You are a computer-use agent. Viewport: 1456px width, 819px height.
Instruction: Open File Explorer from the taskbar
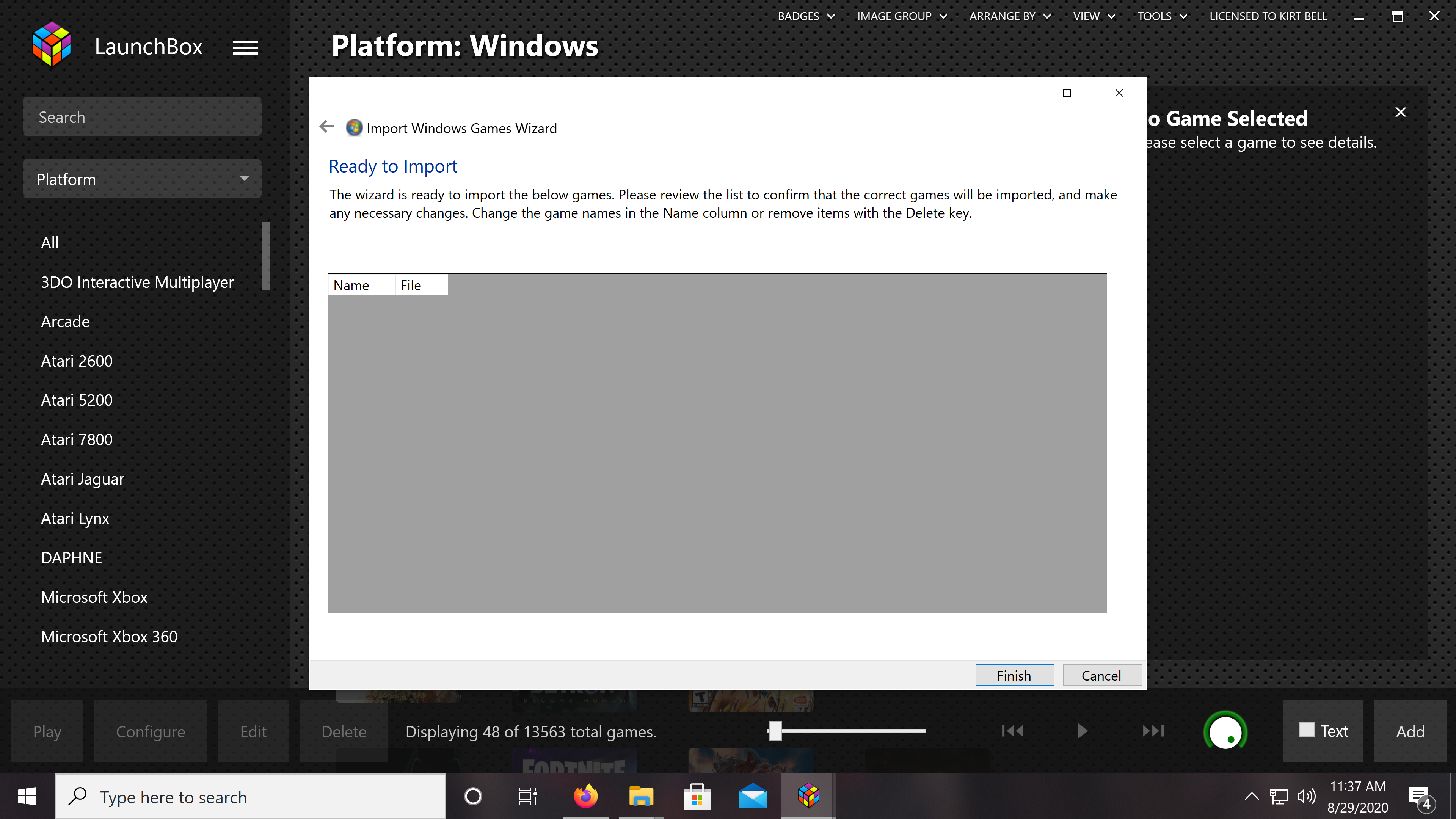point(641,796)
